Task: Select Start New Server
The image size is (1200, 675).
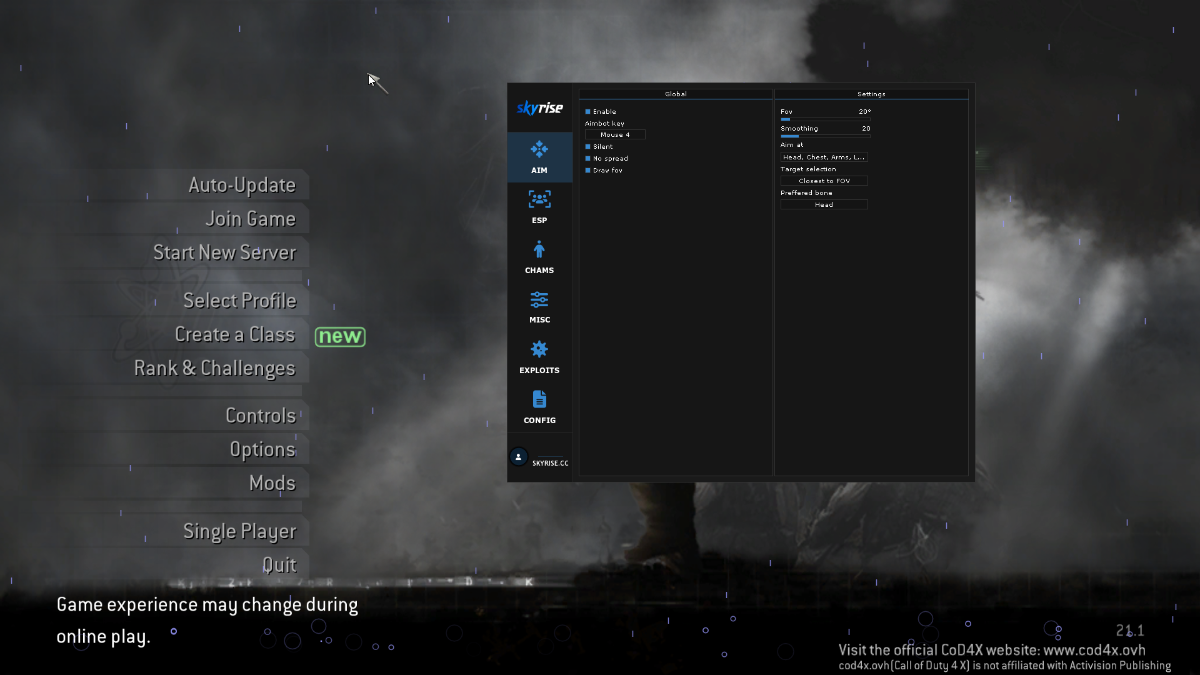Action: pos(224,253)
